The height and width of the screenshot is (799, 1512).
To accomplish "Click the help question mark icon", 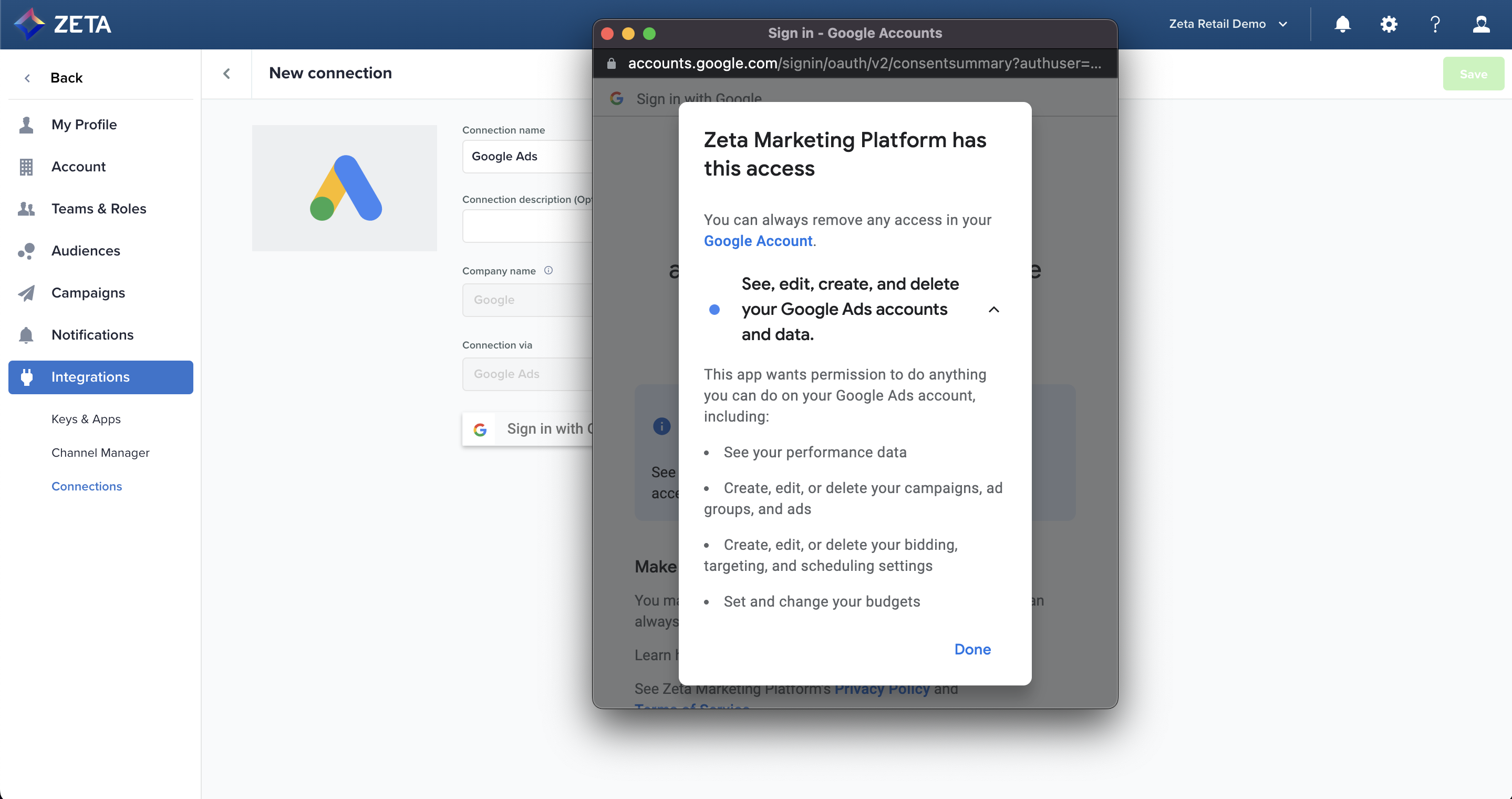I will pos(1435,24).
